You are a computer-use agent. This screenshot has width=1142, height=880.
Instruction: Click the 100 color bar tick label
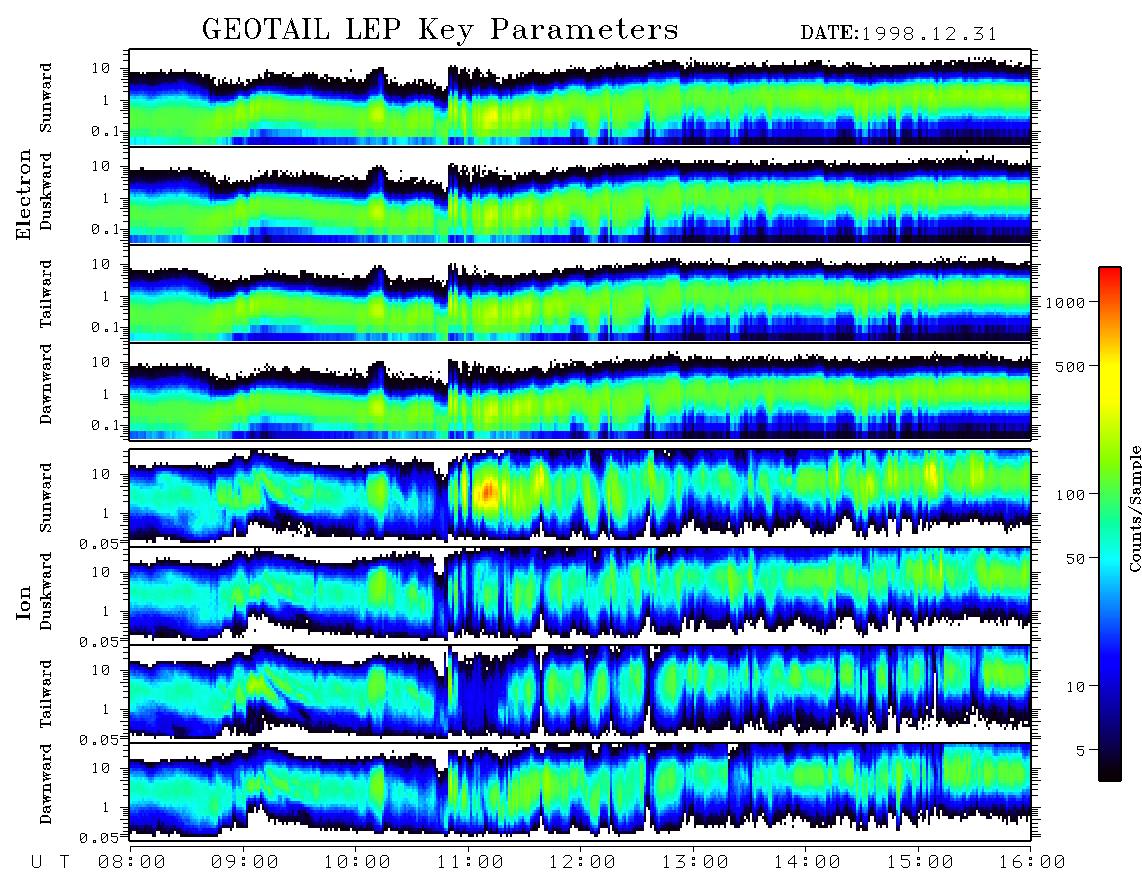1070,495
